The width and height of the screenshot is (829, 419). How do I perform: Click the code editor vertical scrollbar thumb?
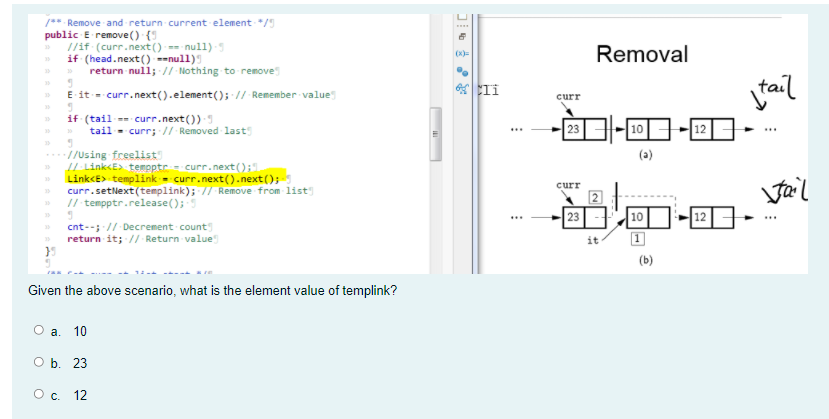(x=435, y=134)
